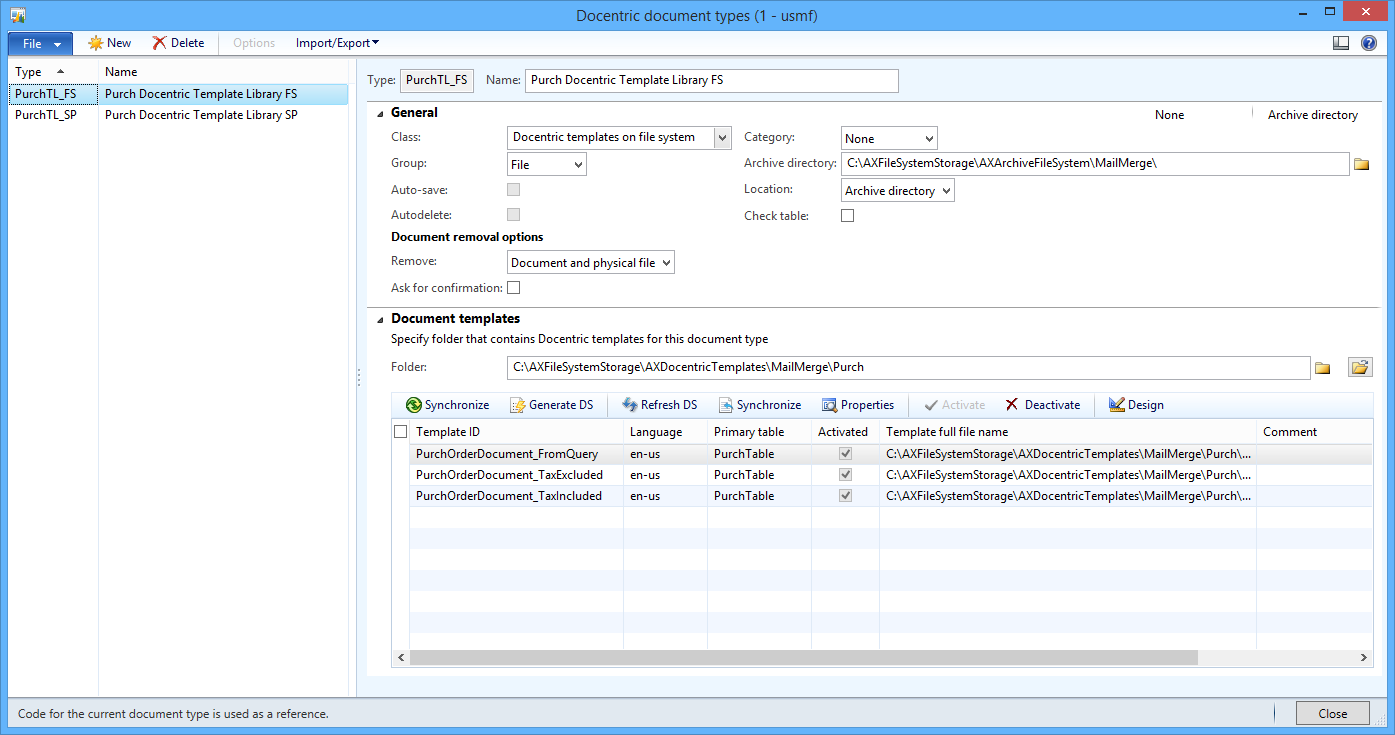Click the templates Folder path field

coord(908,367)
